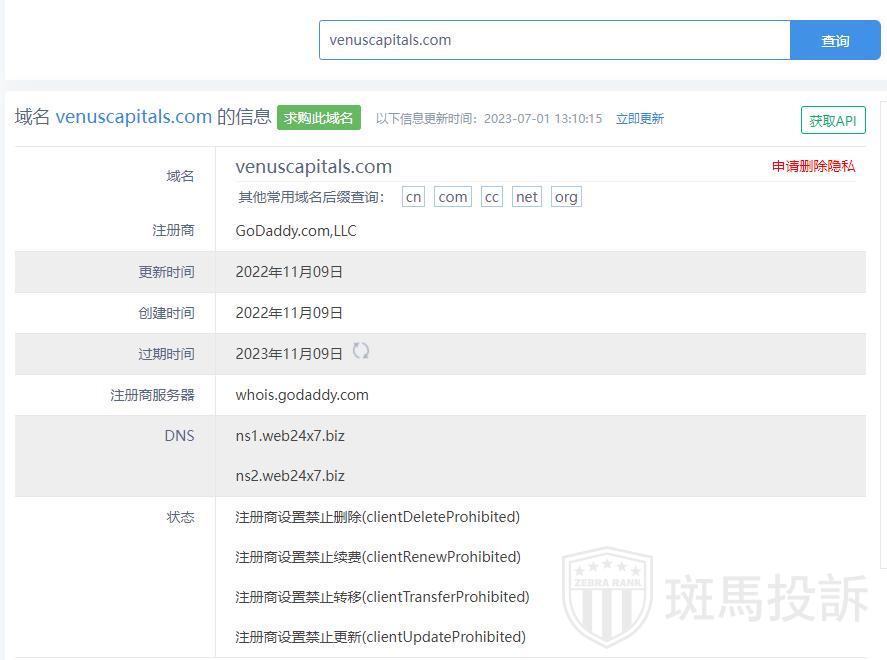Choose the cc domain suffix
Viewport: 887px width, 660px height.
[491, 197]
